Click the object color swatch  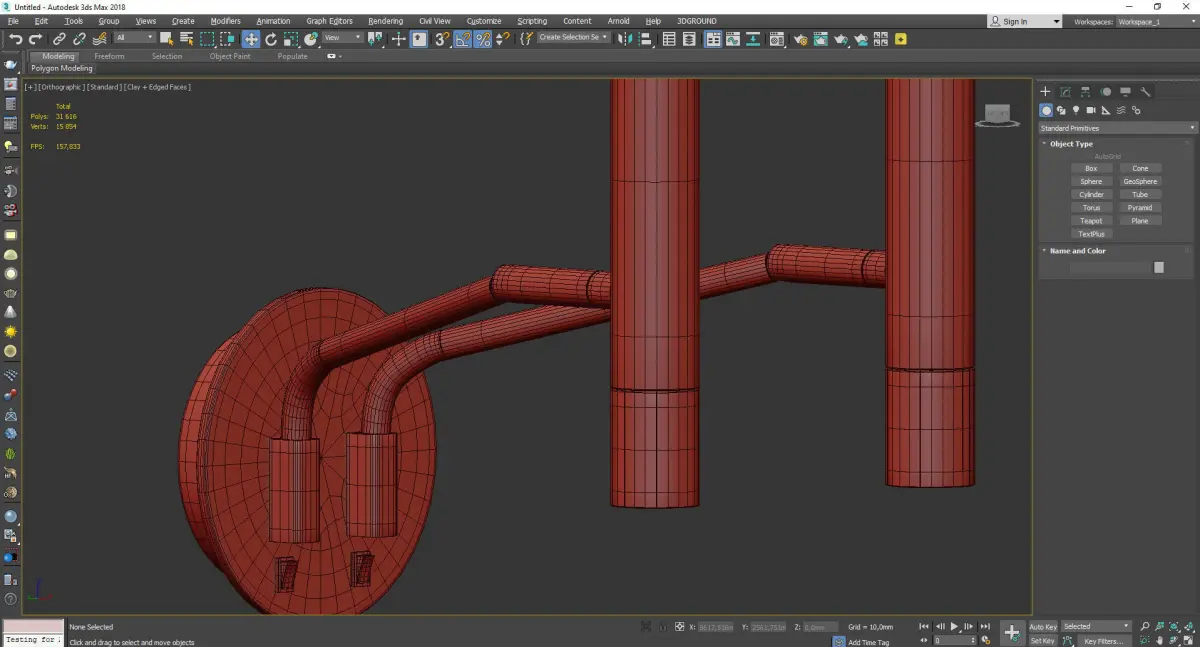tap(1159, 267)
